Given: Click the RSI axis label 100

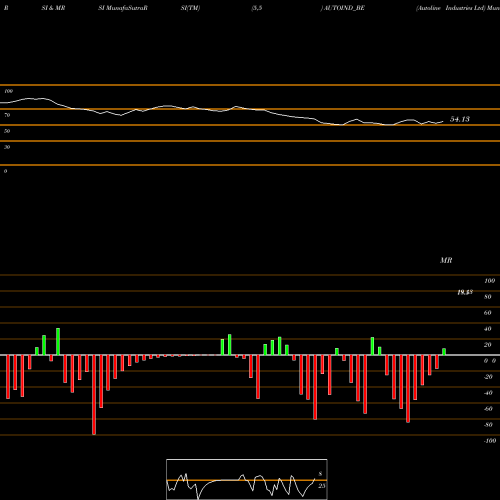Looking at the screenshot, I should (x=9, y=91).
